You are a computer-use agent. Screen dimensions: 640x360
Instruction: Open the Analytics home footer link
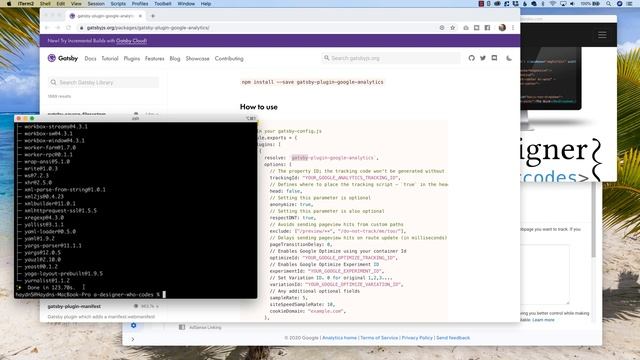point(339,338)
